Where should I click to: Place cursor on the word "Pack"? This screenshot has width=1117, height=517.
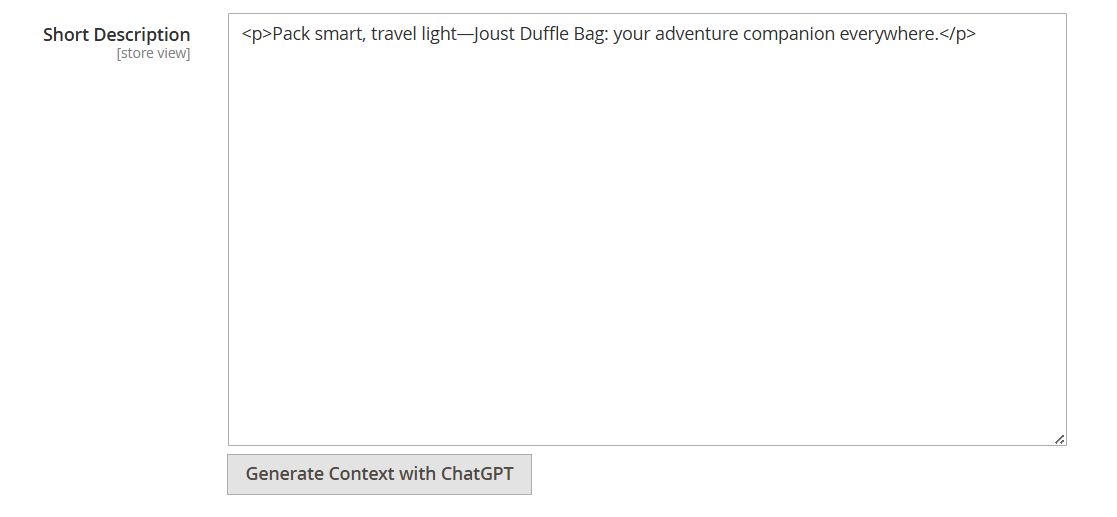(x=291, y=34)
